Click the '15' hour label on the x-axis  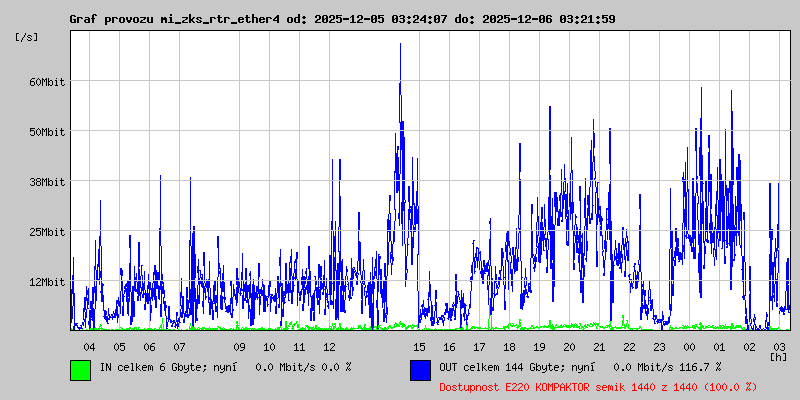(419, 347)
